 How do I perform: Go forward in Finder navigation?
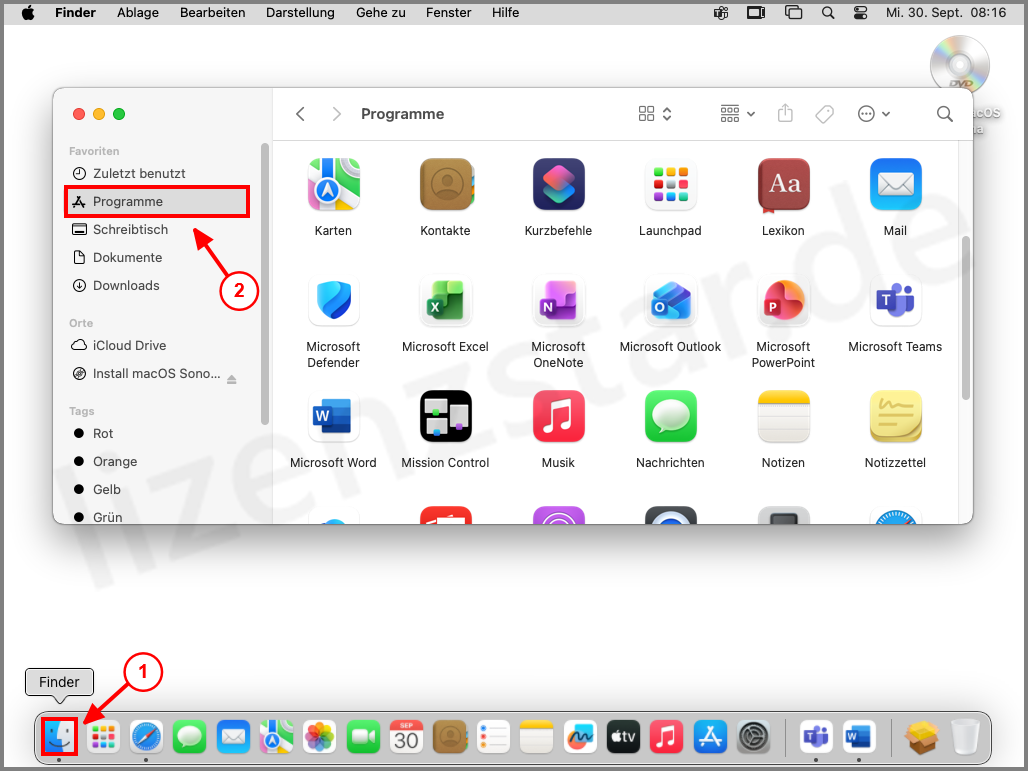point(336,114)
